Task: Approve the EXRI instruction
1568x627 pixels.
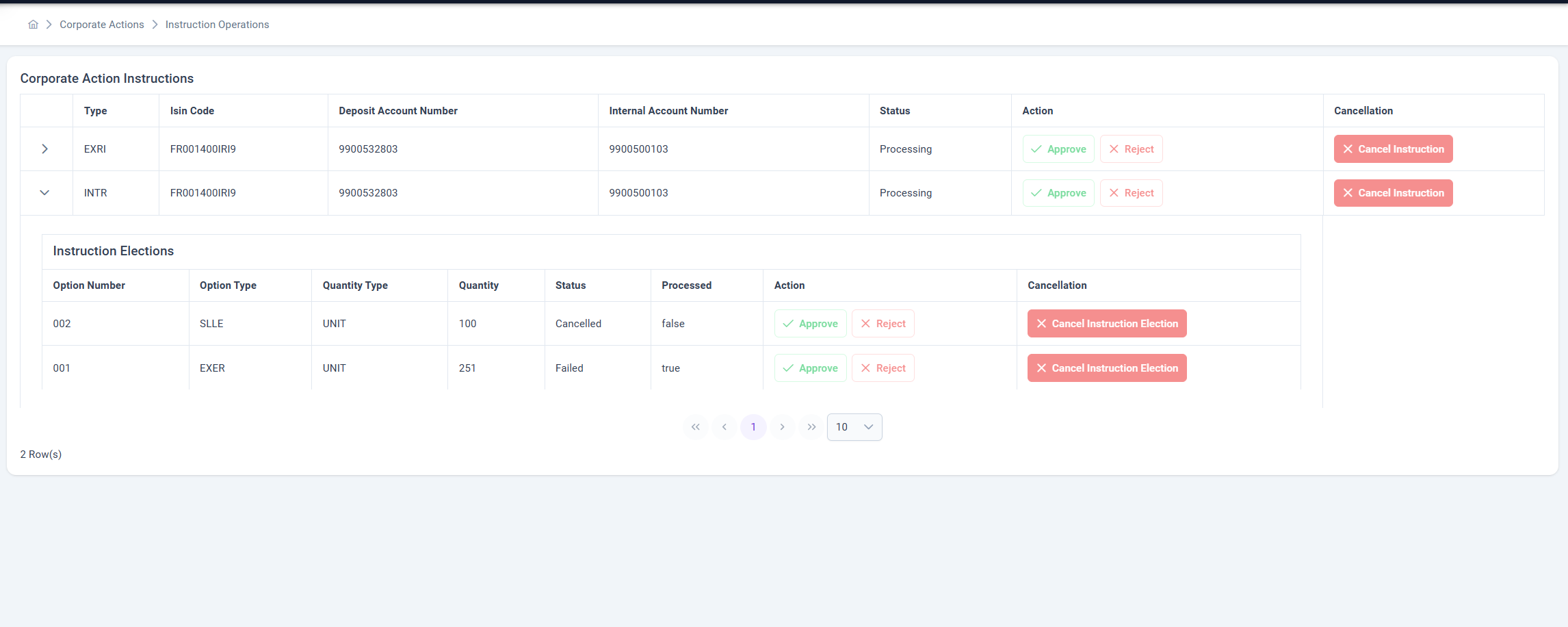Action: click(1058, 149)
